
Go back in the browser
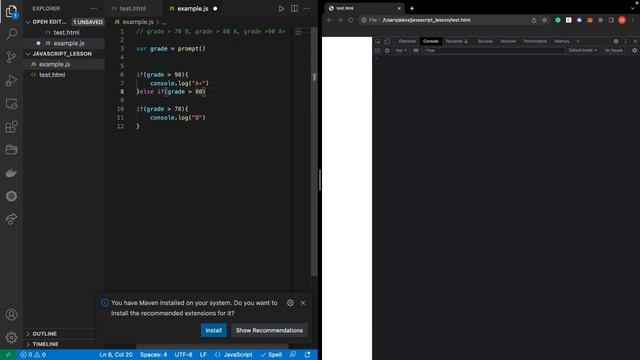(329, 20)
